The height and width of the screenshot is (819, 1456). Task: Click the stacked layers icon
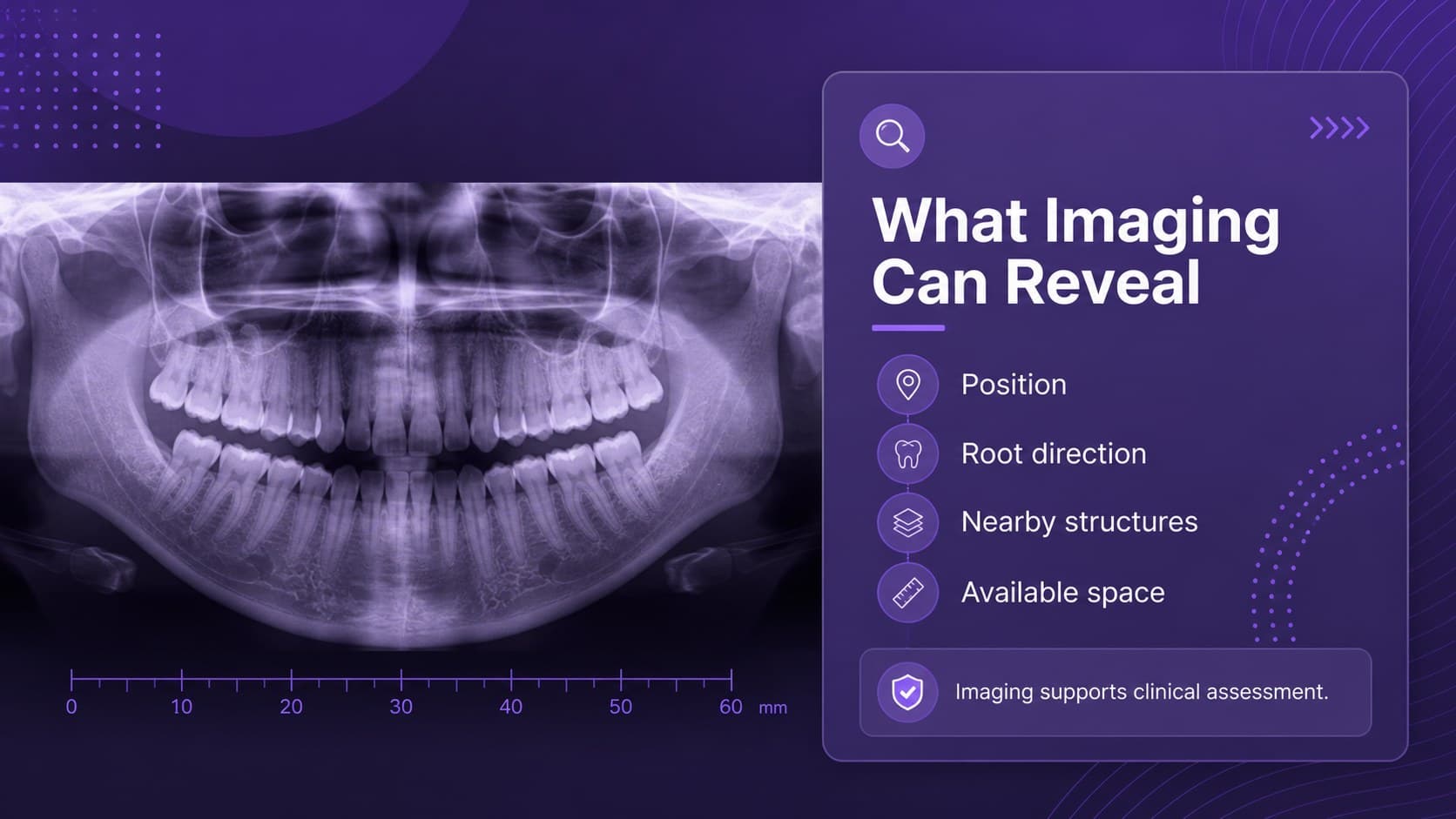point(907,522)
